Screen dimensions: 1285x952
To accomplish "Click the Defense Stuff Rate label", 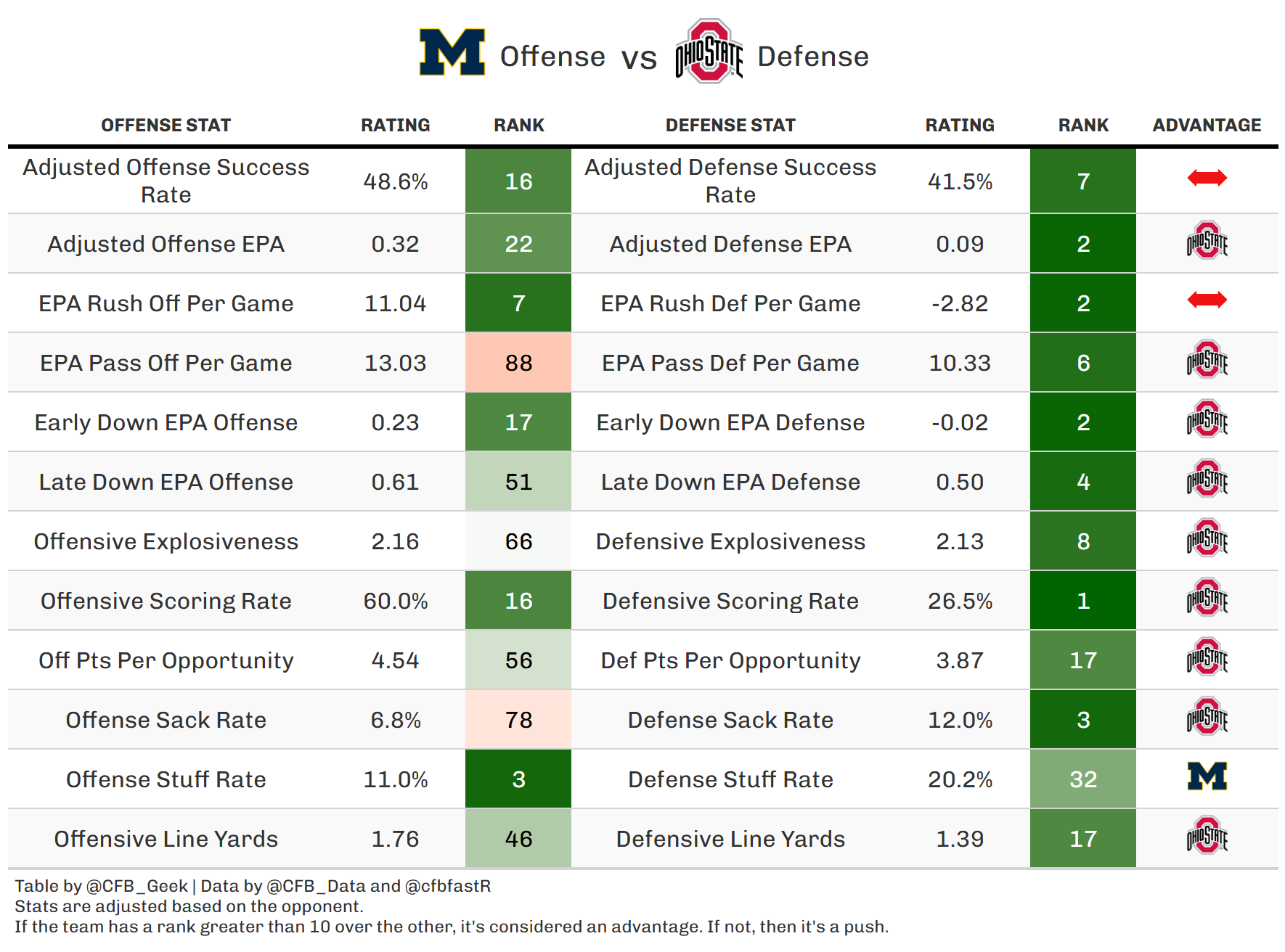I will (730, 779).
